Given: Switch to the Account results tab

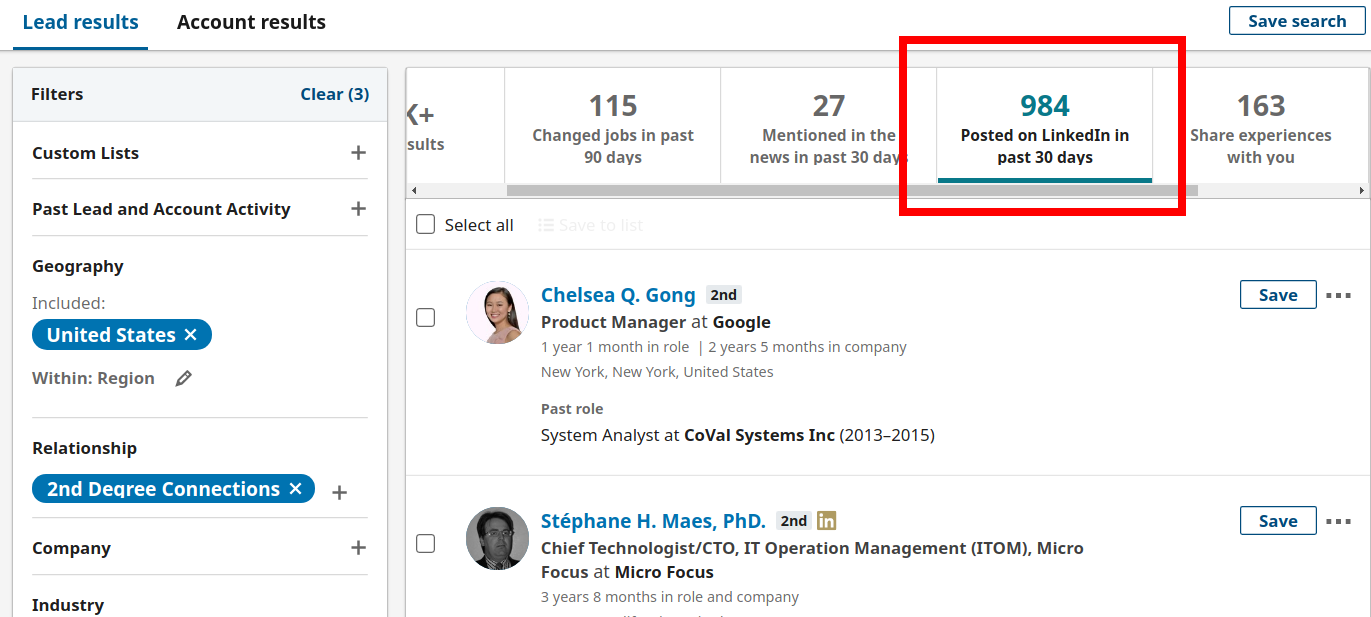Looking at the screenshot, I should [251, 22].
